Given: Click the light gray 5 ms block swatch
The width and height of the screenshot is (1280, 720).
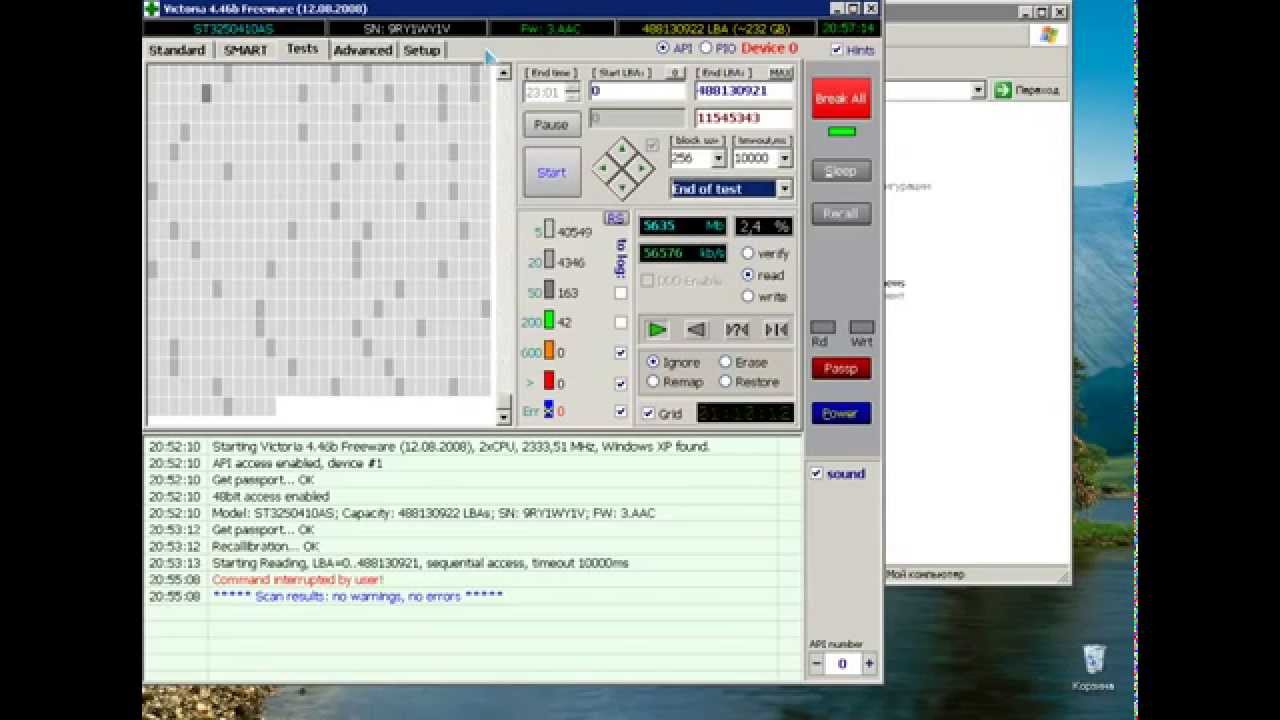Looking at the screenshot, I should [549, 231].
